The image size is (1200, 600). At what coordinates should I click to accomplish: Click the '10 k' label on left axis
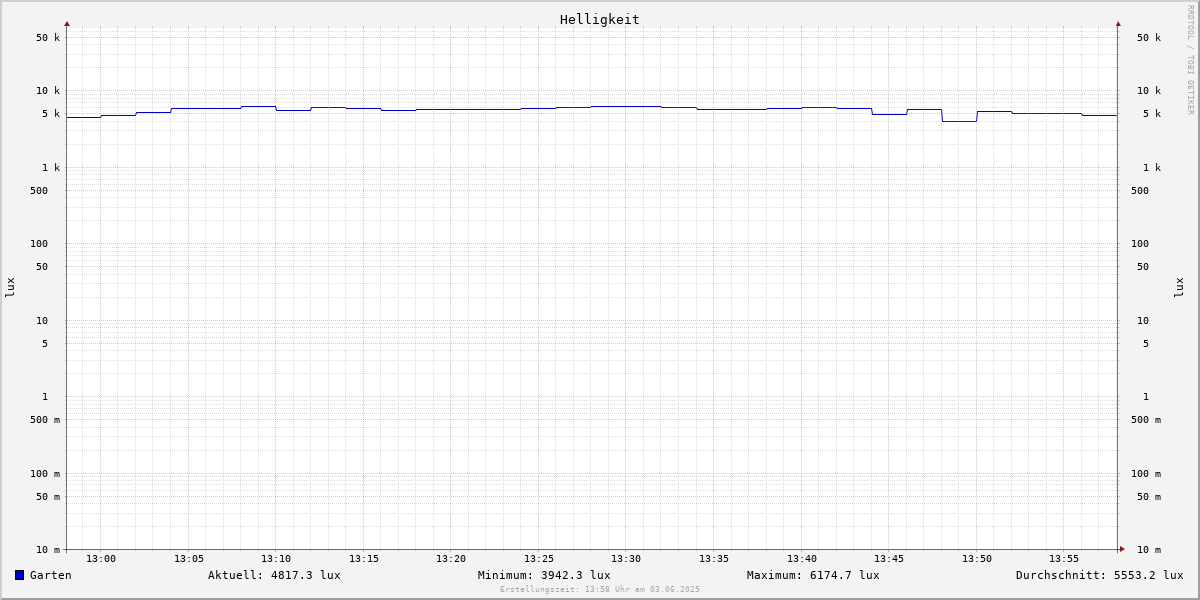pyautogui.click(x=48, y=91)
